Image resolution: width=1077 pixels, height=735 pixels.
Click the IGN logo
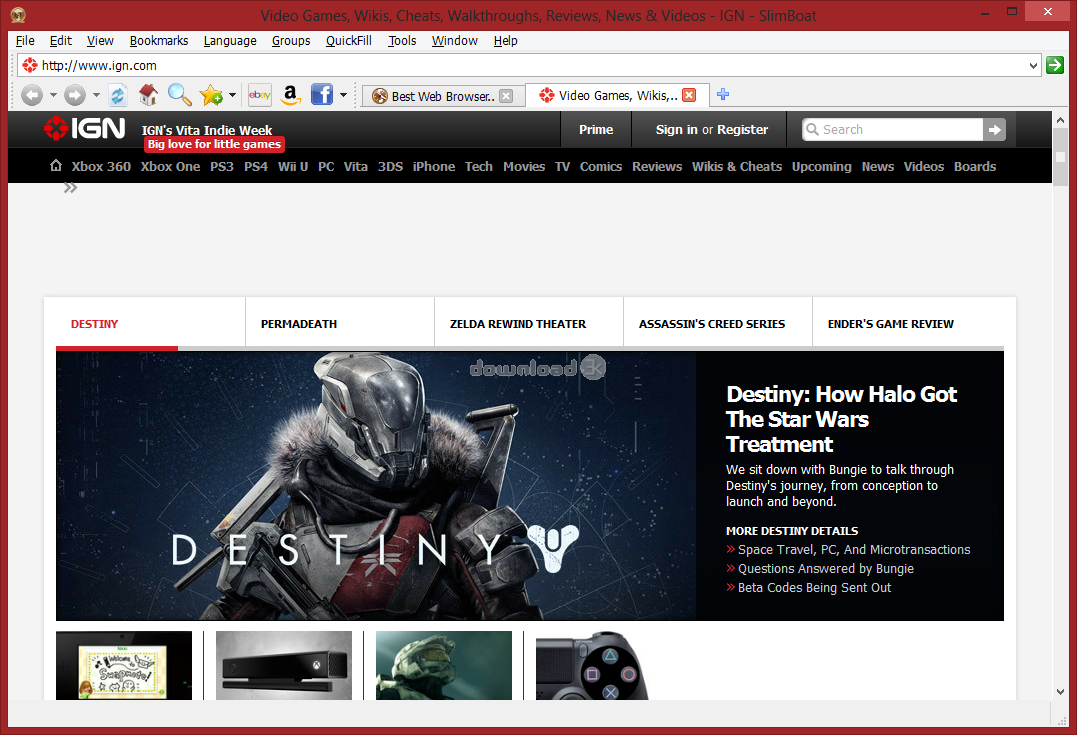pyautogui.click(x=84, y=128)
